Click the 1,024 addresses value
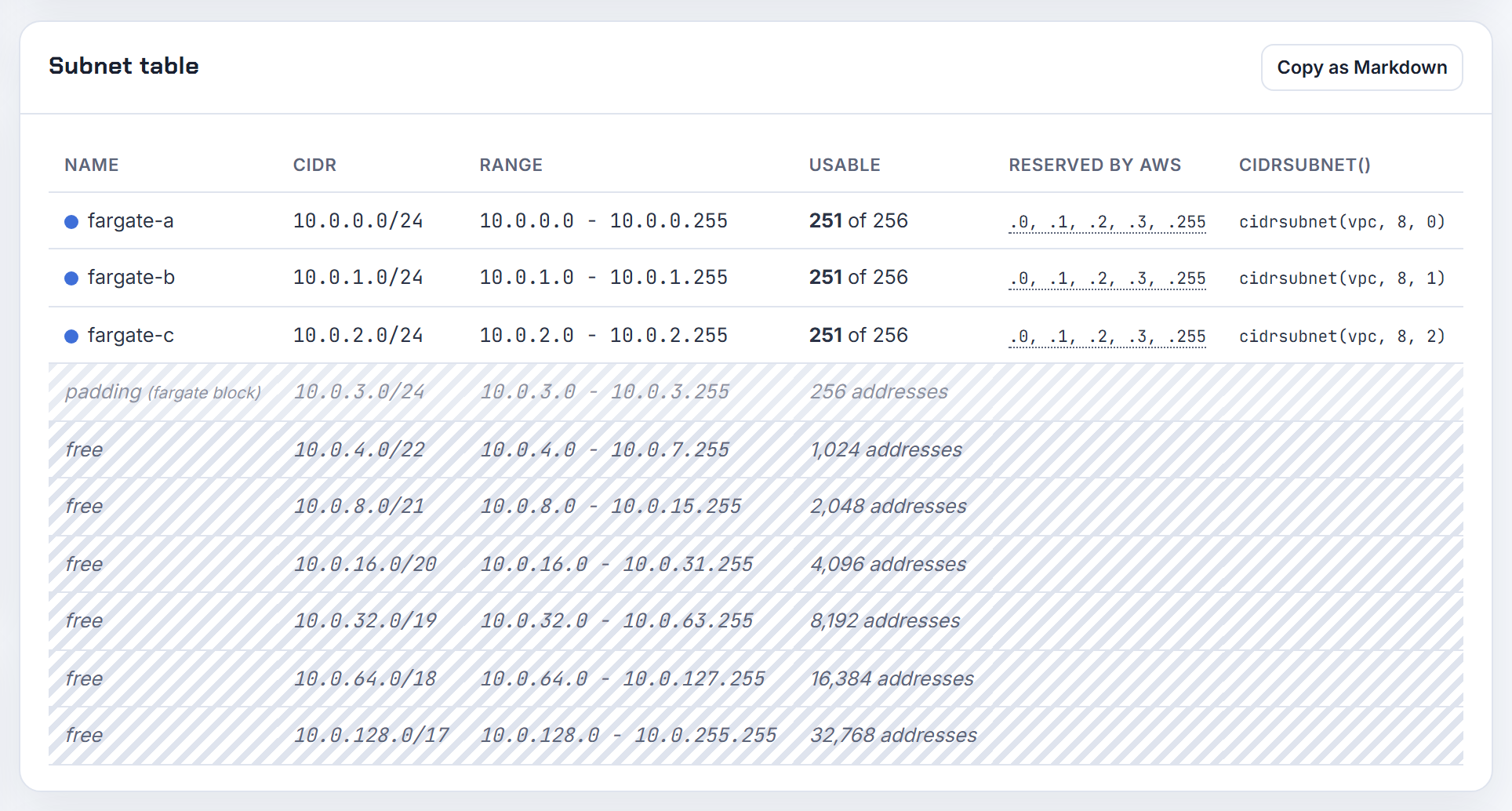This screenshot has width=1512, height=811. [x=886, y=450]
